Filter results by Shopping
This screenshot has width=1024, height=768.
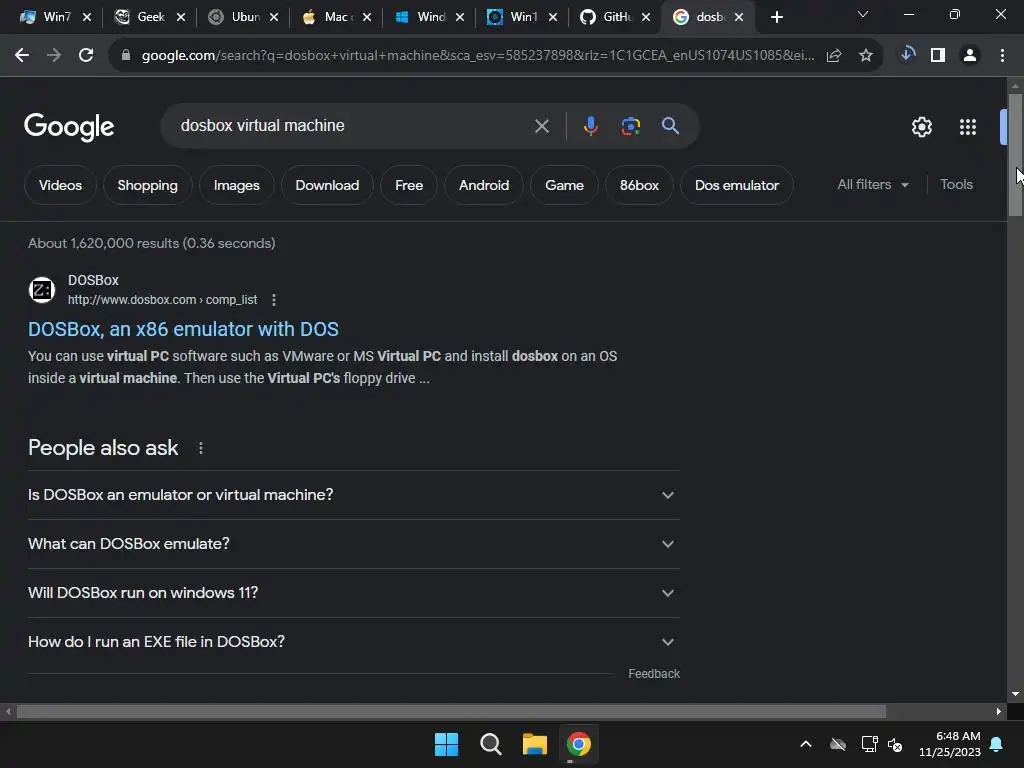tap(148, 185)
